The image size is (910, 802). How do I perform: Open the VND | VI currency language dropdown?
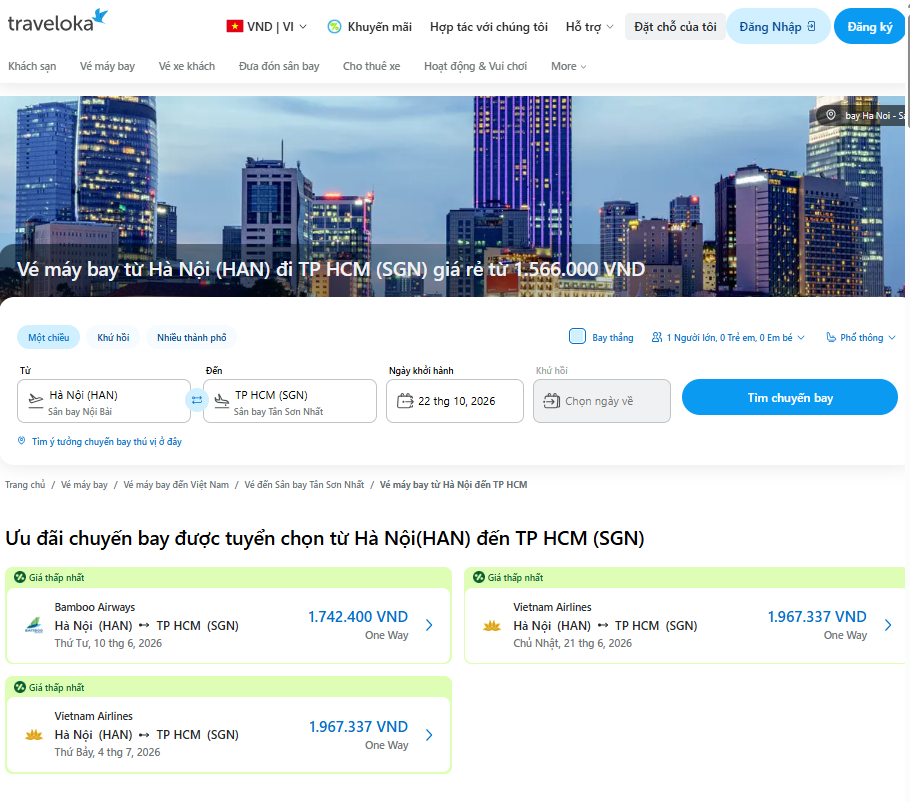(x=267, y=27)
